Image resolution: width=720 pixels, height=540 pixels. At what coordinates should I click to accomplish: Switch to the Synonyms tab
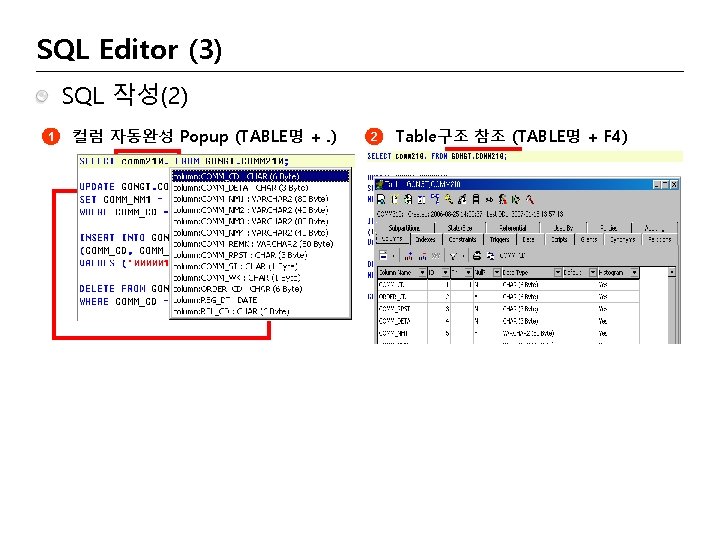623,239
